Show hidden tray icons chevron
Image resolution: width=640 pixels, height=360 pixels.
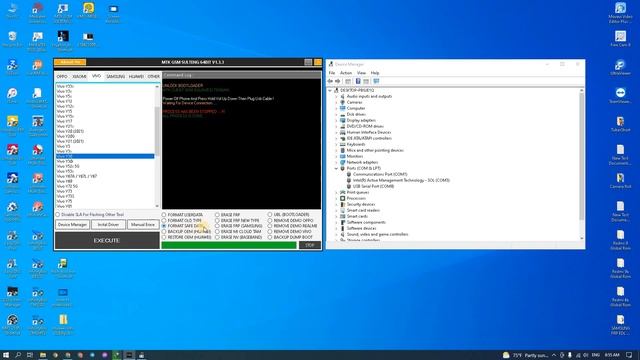tap(554, 355)
